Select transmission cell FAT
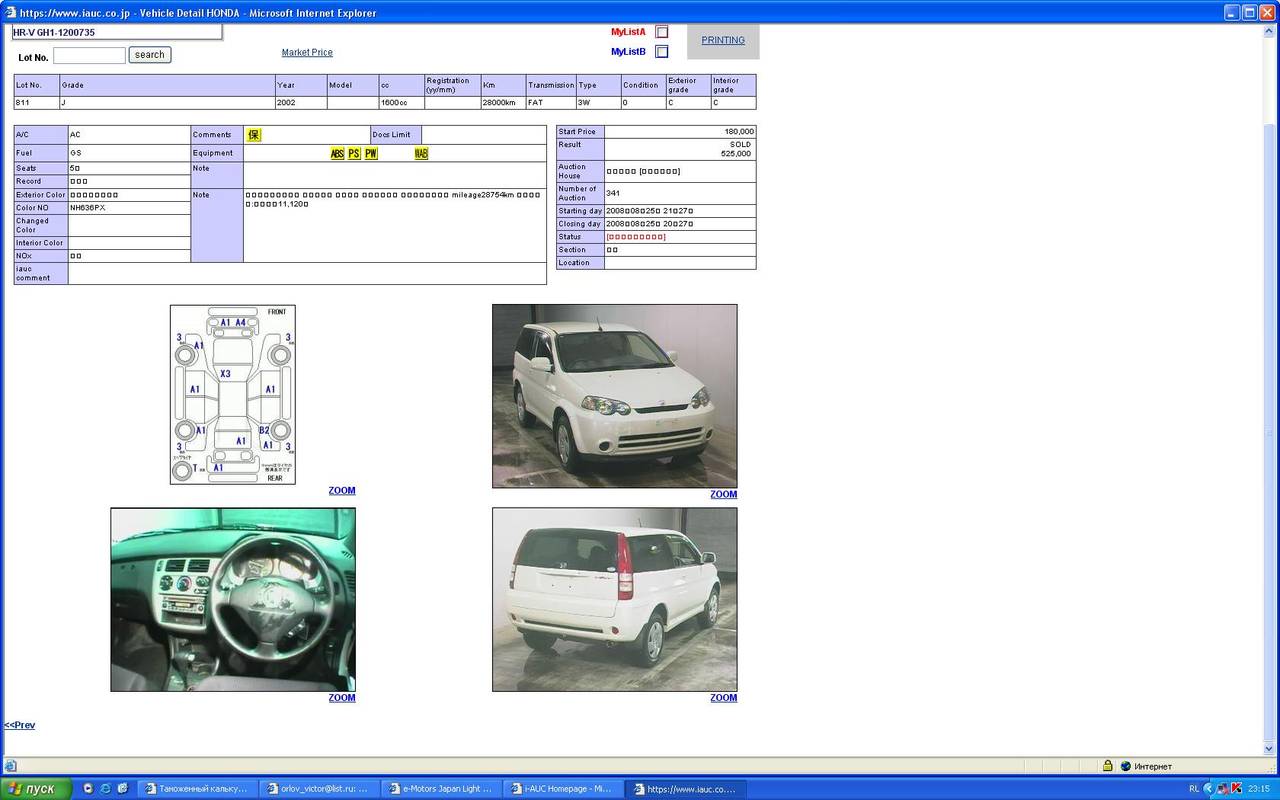Screen dimensions: 1280x800 pyautogui.click(x=551, y=103)
